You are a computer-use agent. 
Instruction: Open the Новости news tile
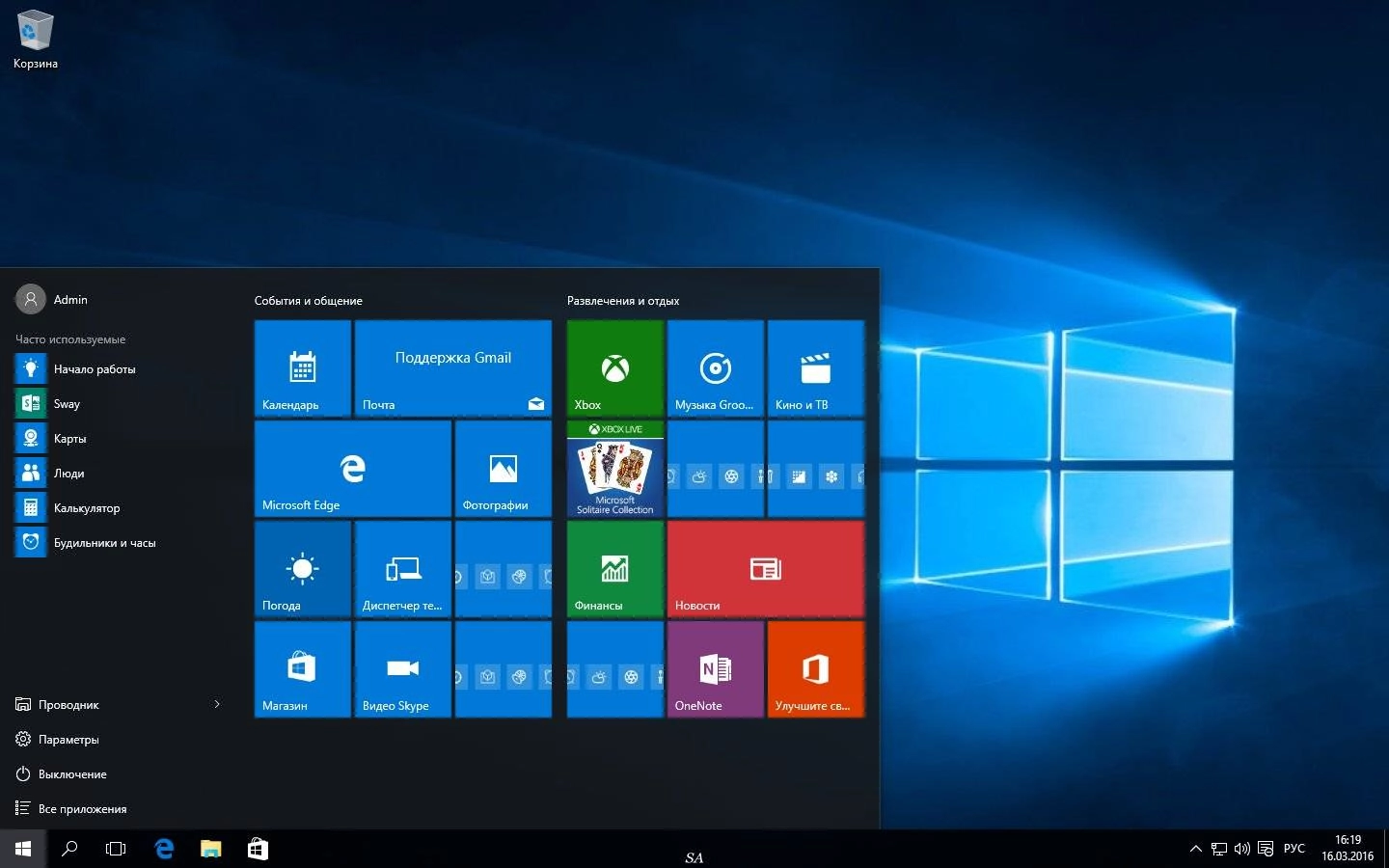tap(766, 569)
